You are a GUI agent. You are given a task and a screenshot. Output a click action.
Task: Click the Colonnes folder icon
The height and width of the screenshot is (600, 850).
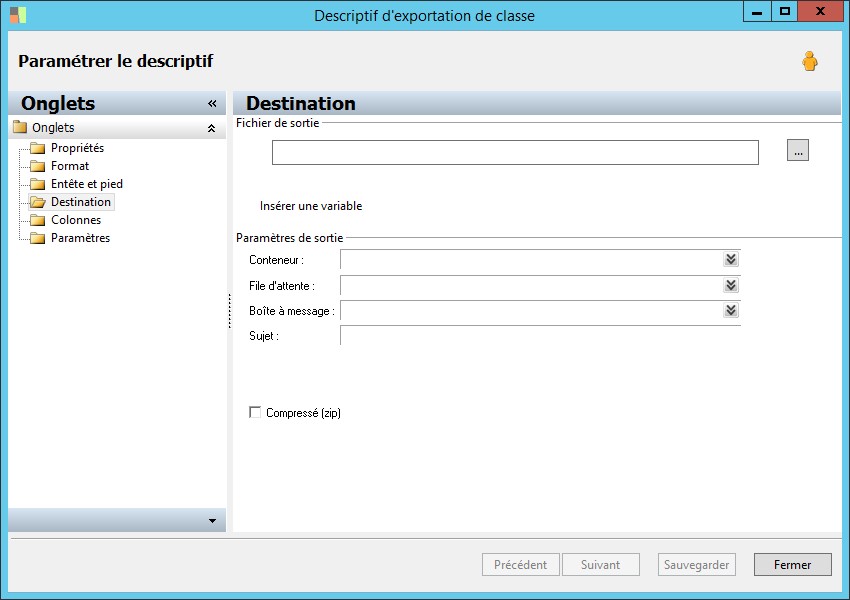(x=37, y=220)
